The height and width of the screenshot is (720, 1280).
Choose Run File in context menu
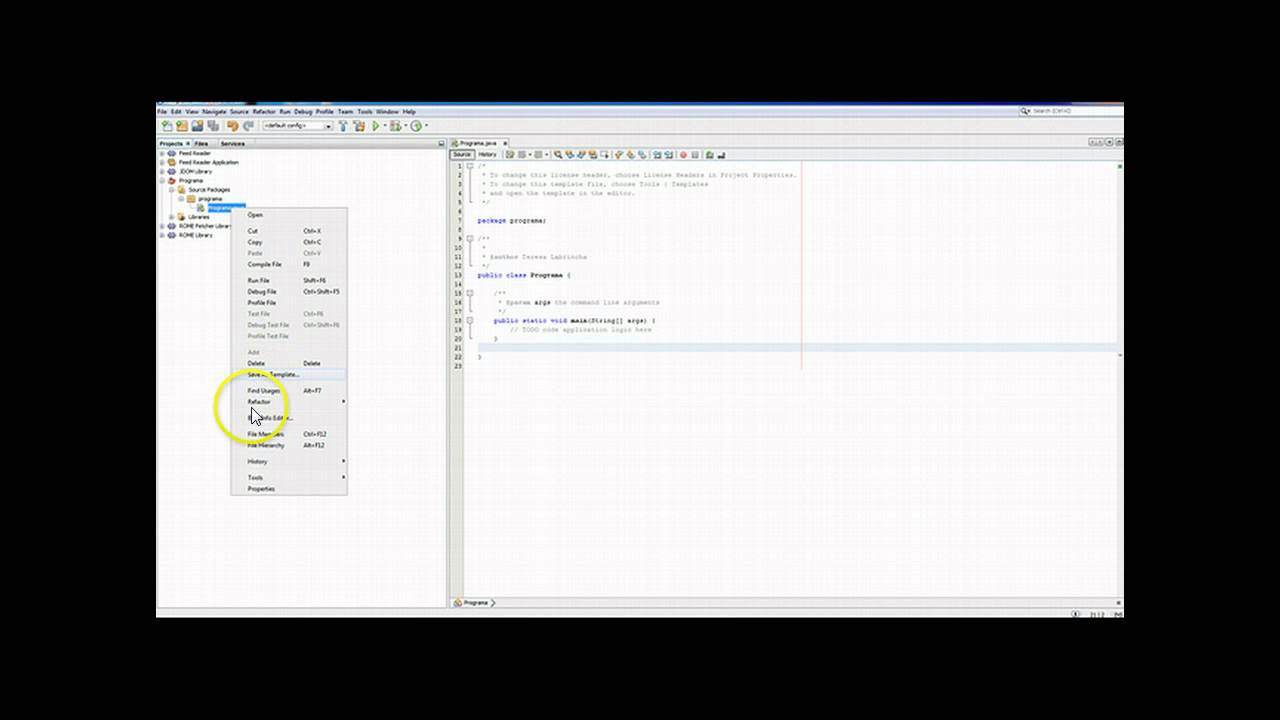pos(289,280)
